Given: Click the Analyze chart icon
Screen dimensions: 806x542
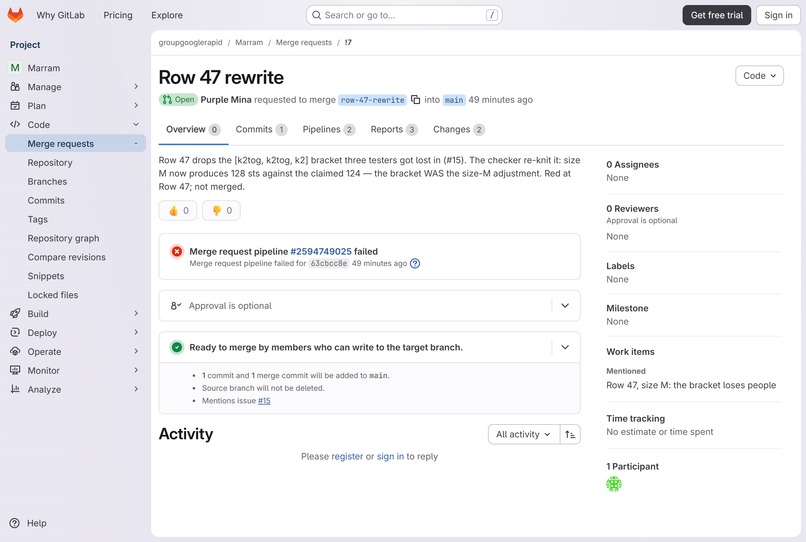Looking at the screenshot, I should [x=15, y=389].
